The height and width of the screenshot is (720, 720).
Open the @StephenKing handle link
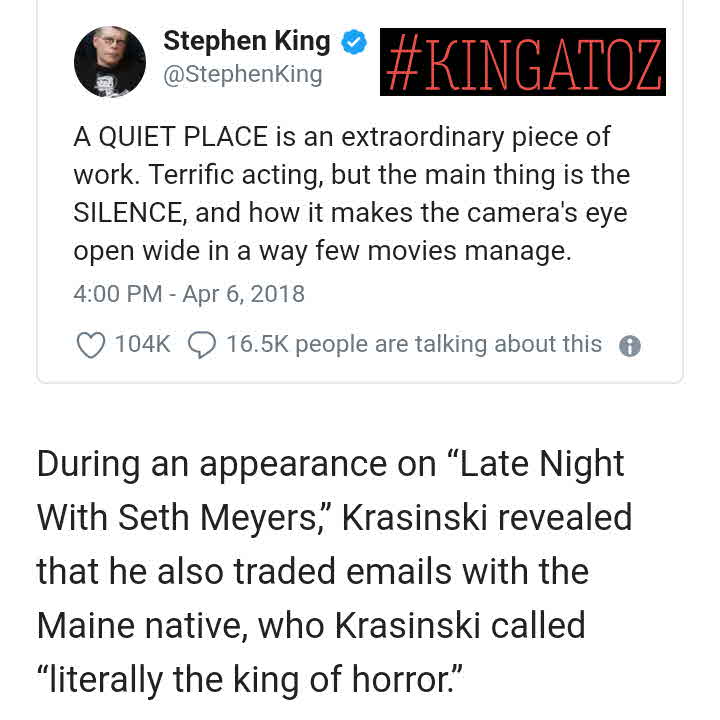pos(242,74)
